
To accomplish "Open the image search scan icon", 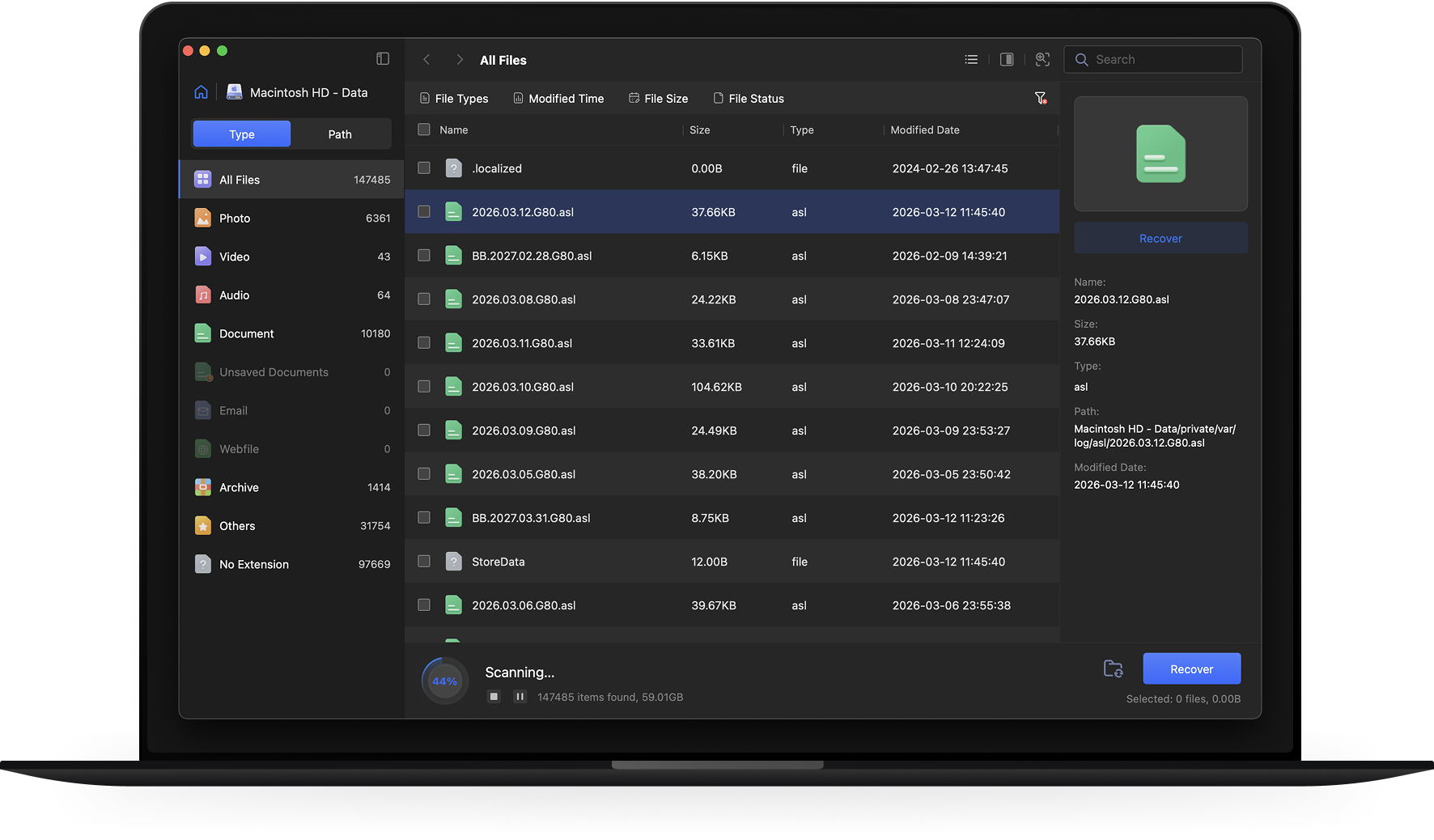I will coord(1042,60).
